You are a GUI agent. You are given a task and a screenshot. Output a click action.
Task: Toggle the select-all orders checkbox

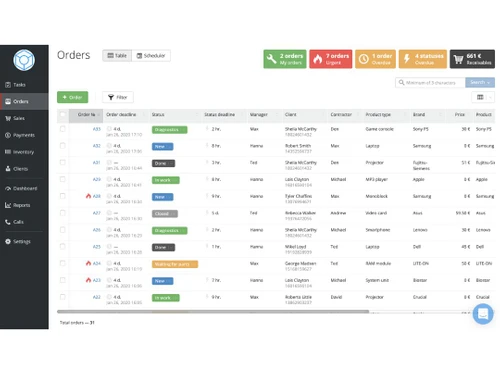coord(63,115)
